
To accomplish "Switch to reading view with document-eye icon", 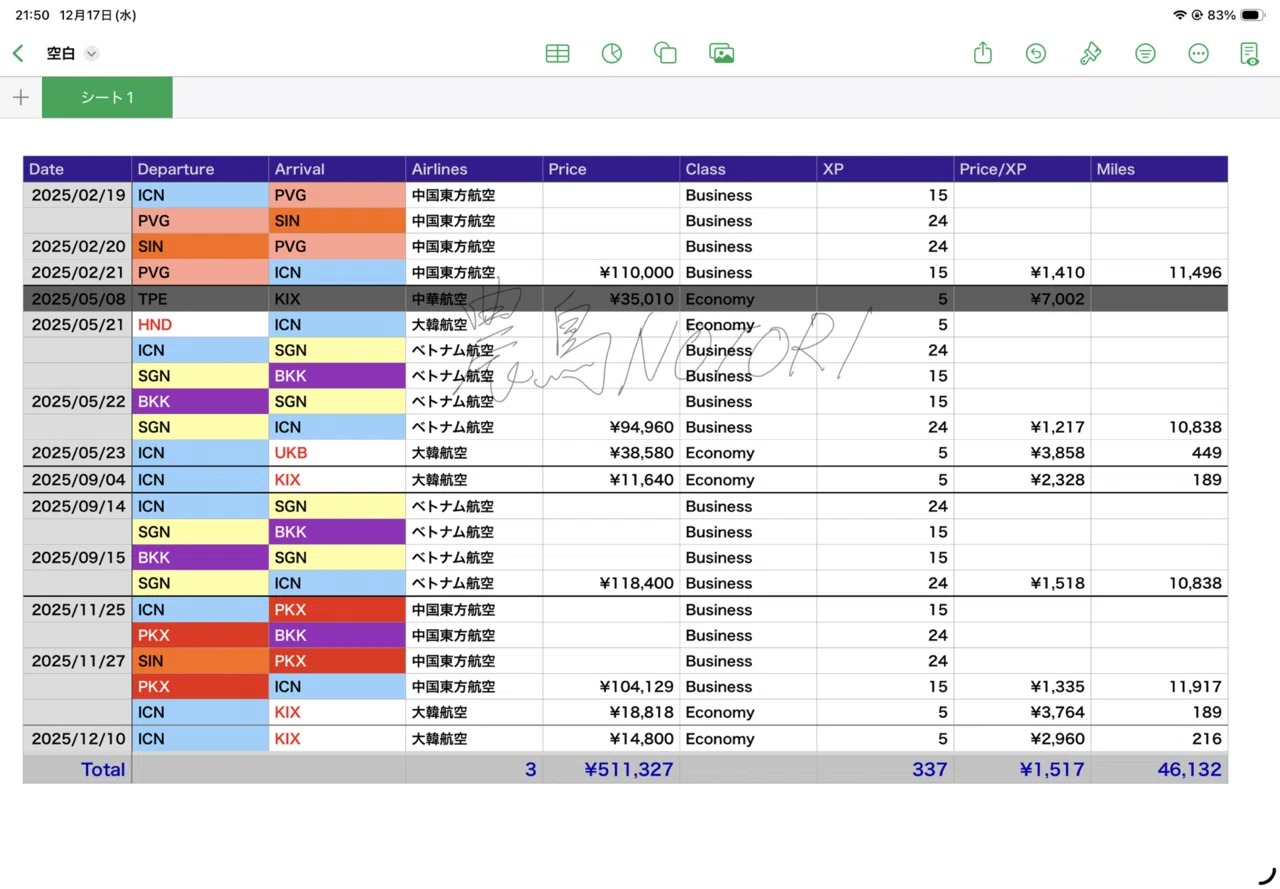I will coord(1249,54).
